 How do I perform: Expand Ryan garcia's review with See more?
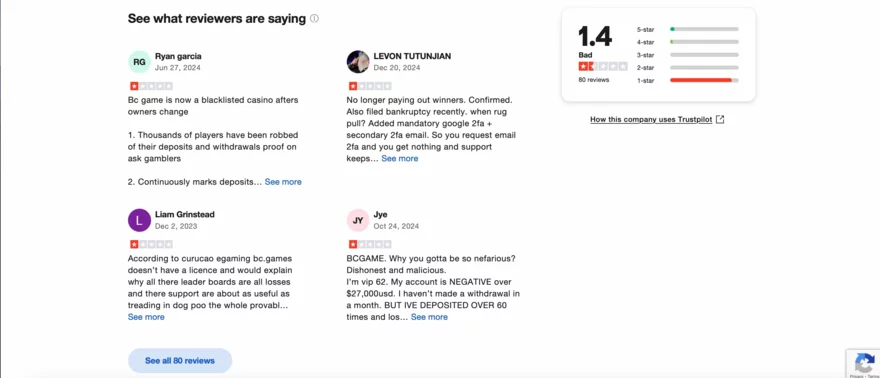283,182
